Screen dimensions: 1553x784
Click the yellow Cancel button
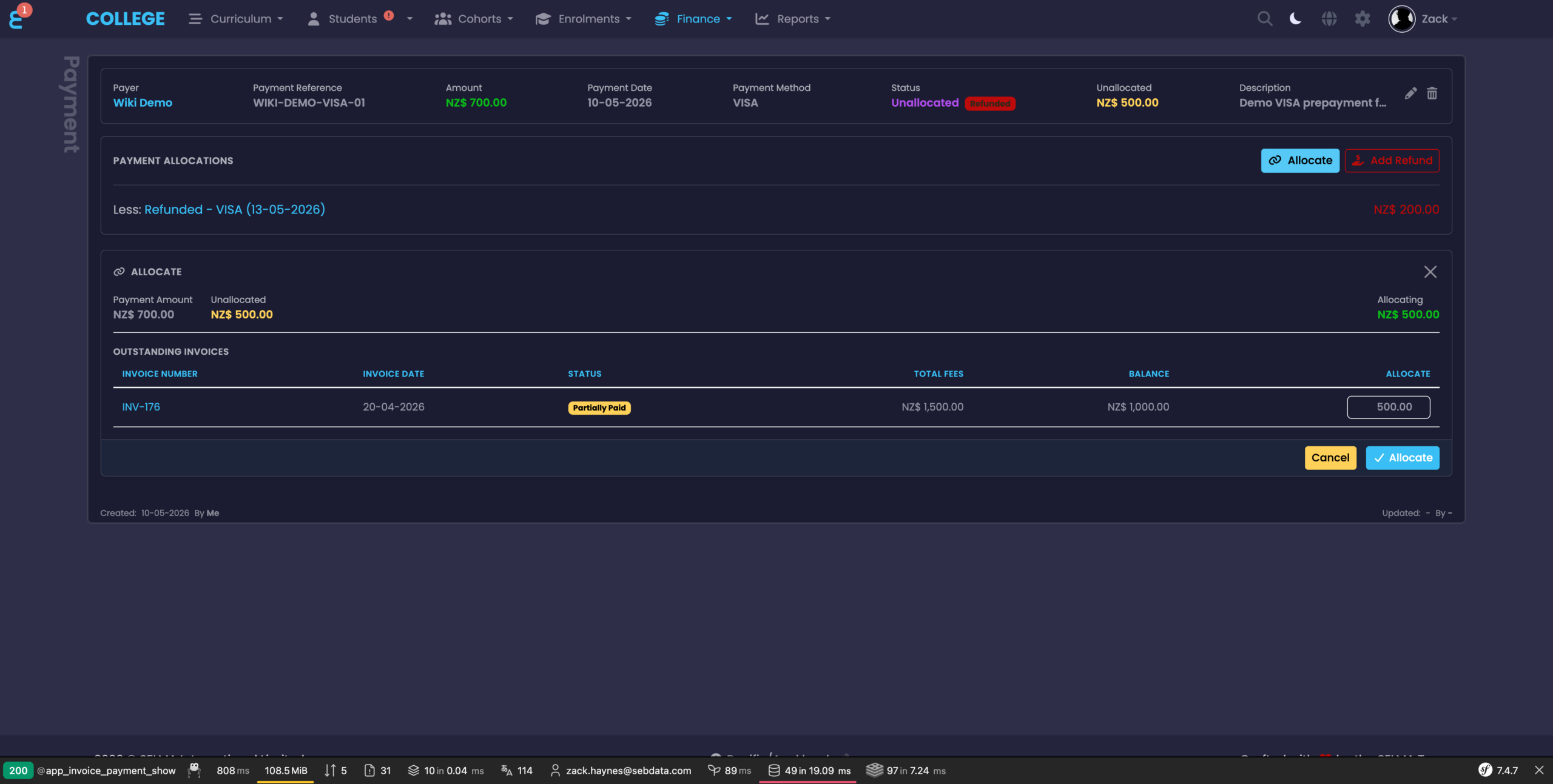1330,458
